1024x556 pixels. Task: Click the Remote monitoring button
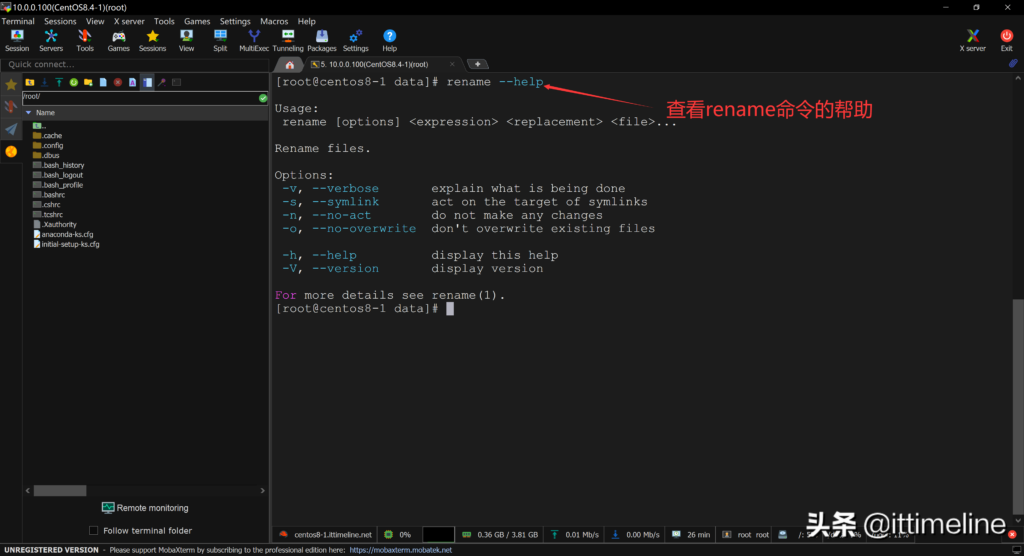(144, 508)
